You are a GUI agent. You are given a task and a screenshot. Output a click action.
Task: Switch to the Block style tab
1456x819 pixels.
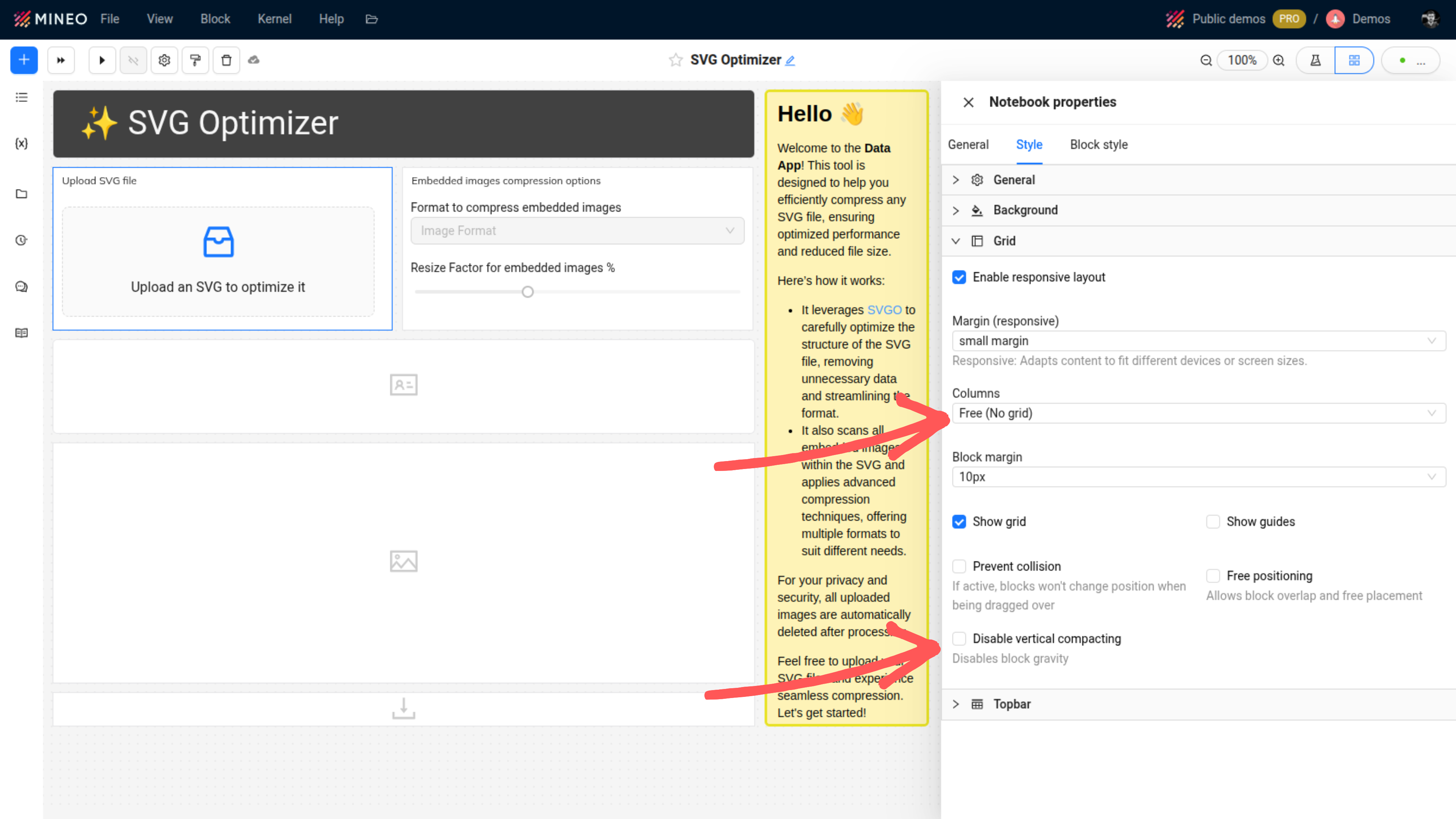1099,145
